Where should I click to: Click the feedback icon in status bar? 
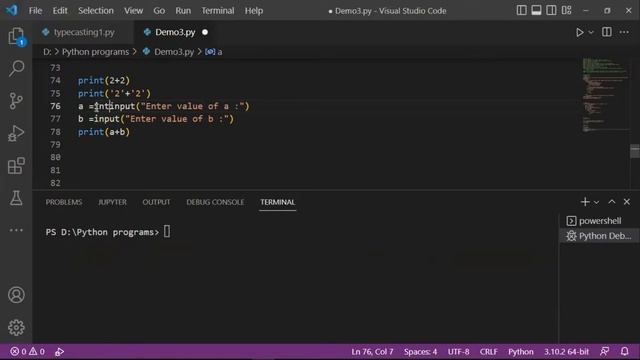tap(604, 351)
